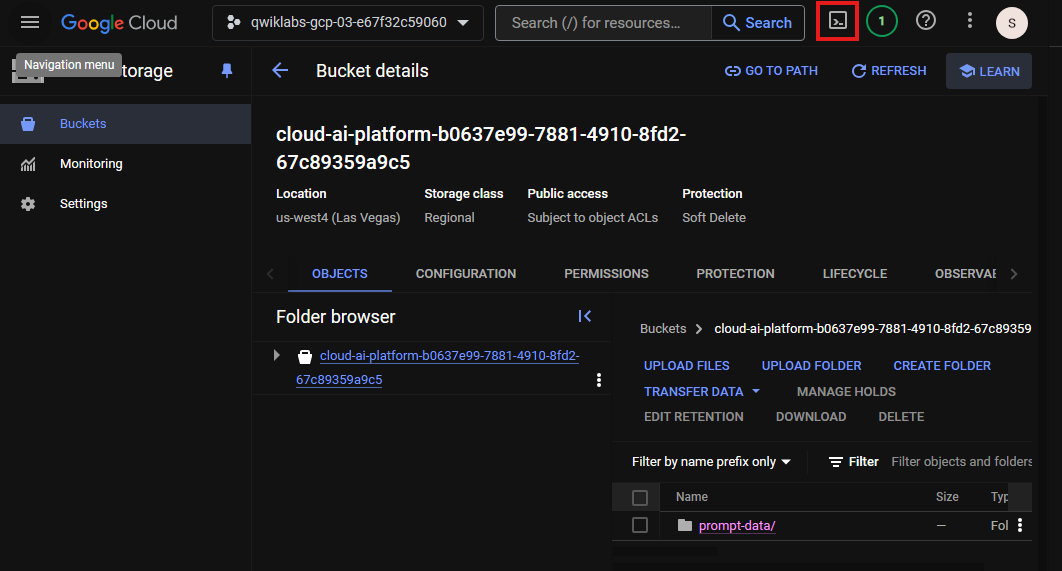Viewport: 1062px width, 571px height.
Task: Open the three-dot settings and utilities menu
Action: click(969, 21)
